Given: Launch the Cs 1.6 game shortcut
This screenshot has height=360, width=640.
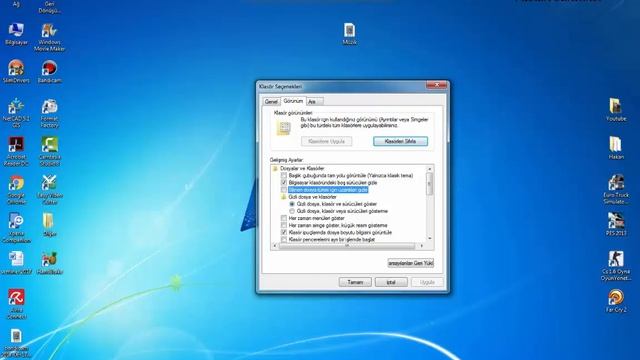Looking at the screenshot, I should coord(616,266).
